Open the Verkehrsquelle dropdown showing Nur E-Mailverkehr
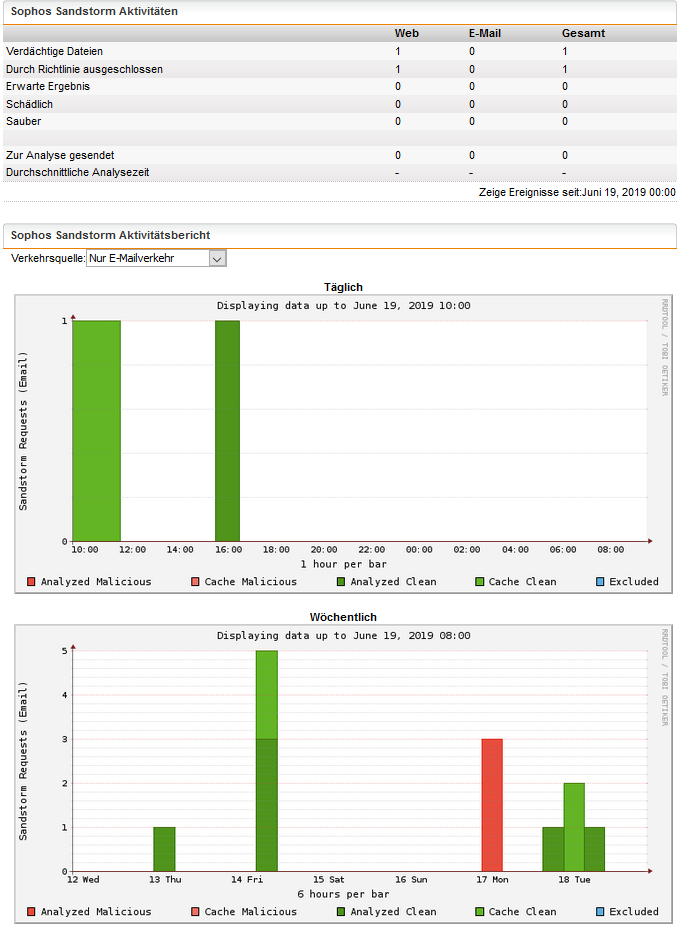678x927 pixels. coord(156,258)
